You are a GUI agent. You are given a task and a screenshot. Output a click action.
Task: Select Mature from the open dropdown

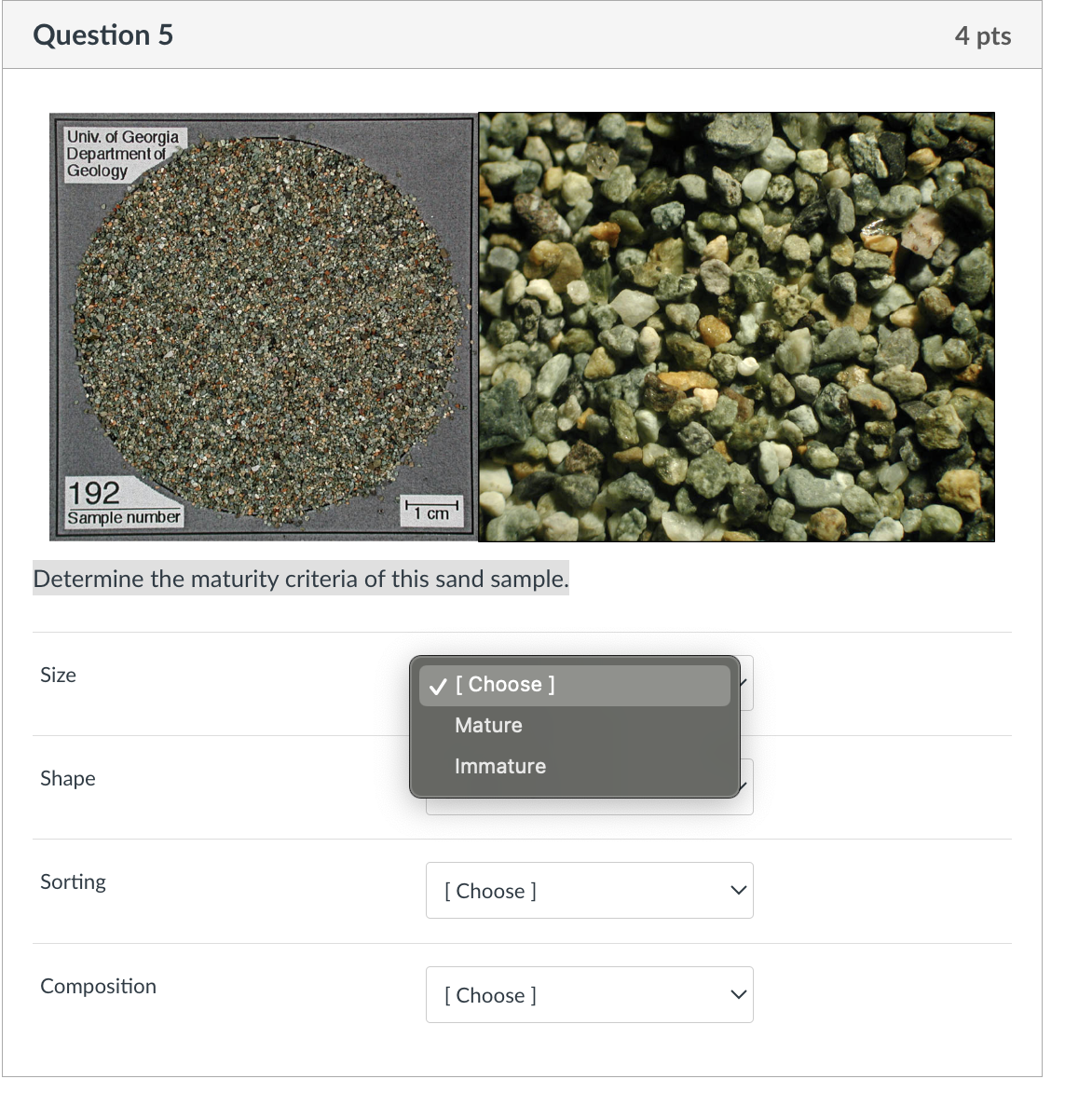click(488, 725)
